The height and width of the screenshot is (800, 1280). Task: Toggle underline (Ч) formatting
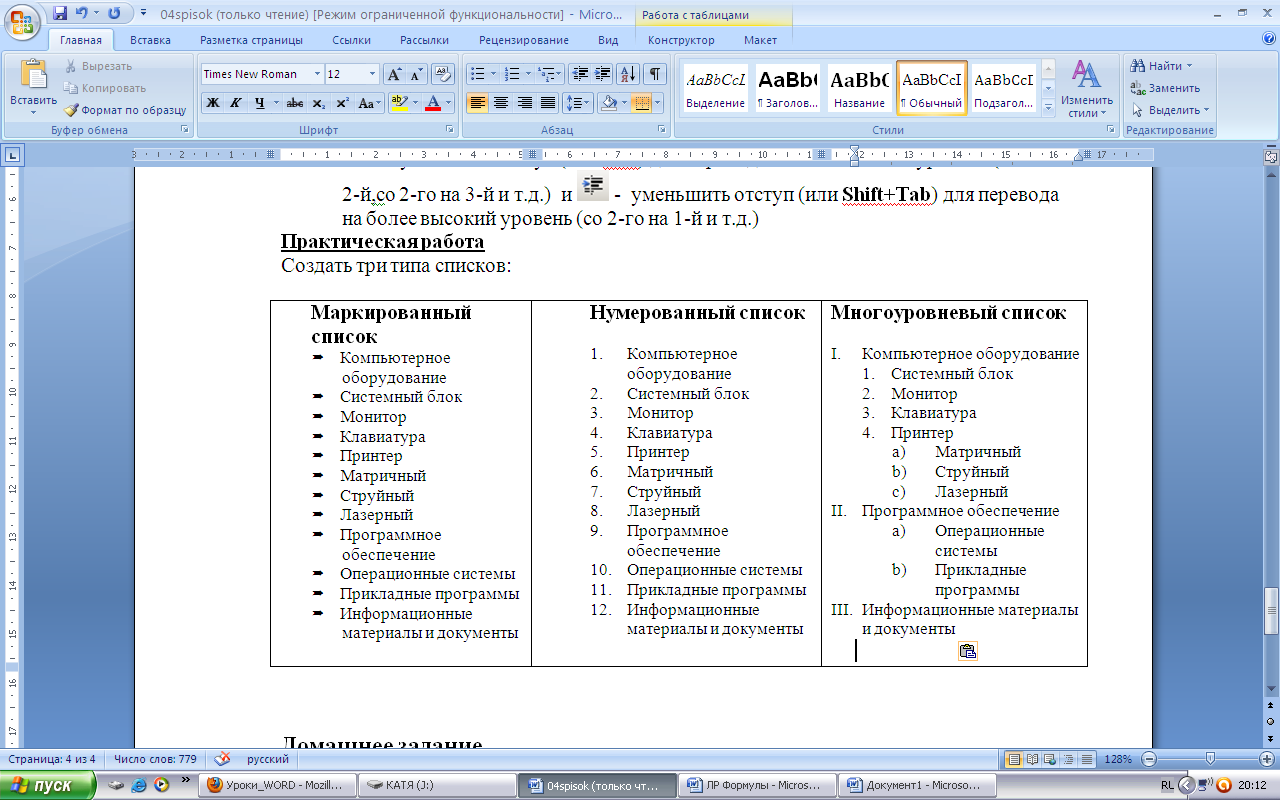(259, 103)
